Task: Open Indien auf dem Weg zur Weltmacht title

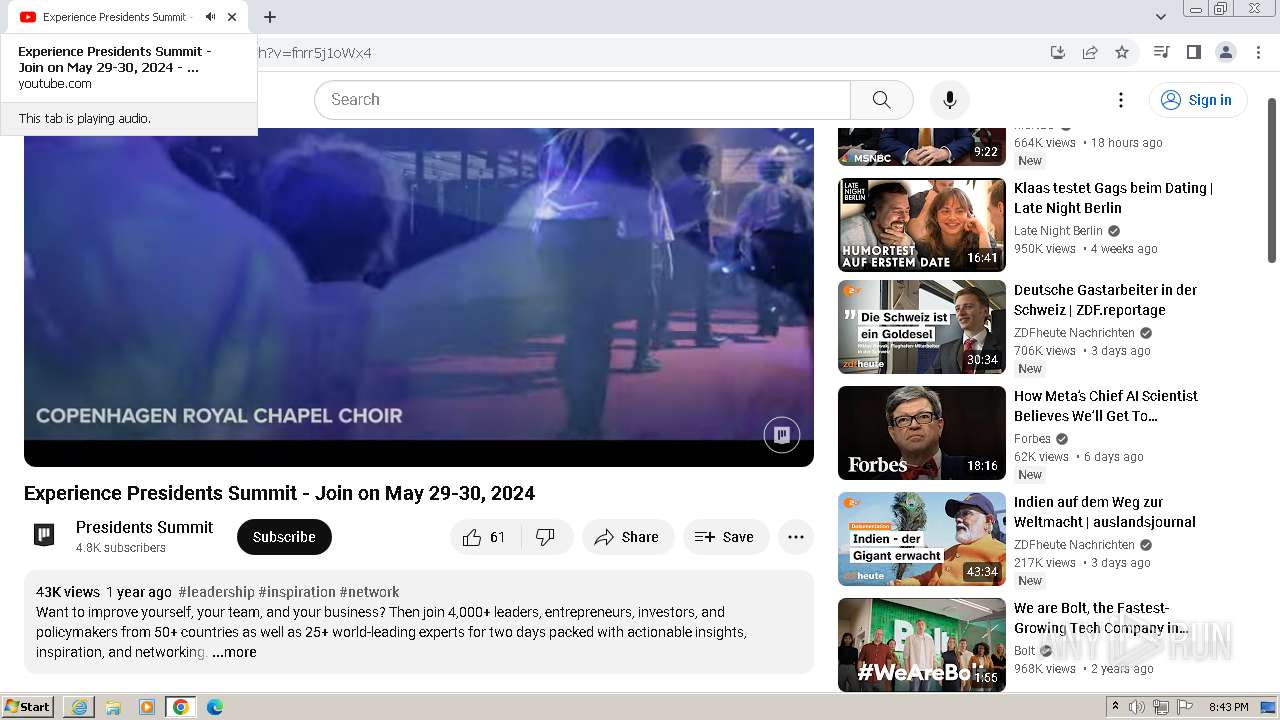Action: click(x=1105, y=512)
